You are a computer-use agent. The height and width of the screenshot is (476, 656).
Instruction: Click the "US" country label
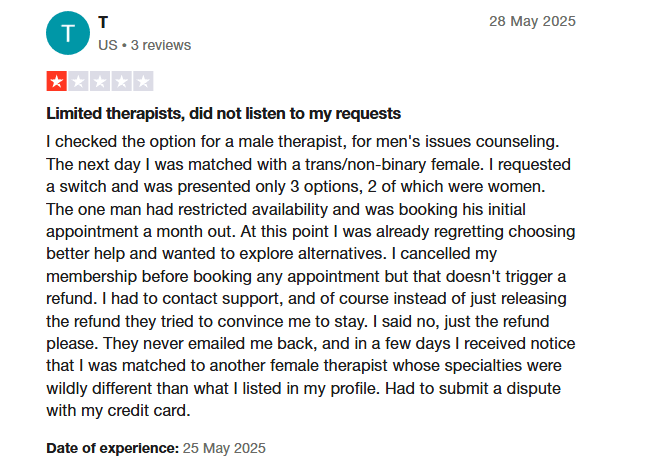coord(108,45)
